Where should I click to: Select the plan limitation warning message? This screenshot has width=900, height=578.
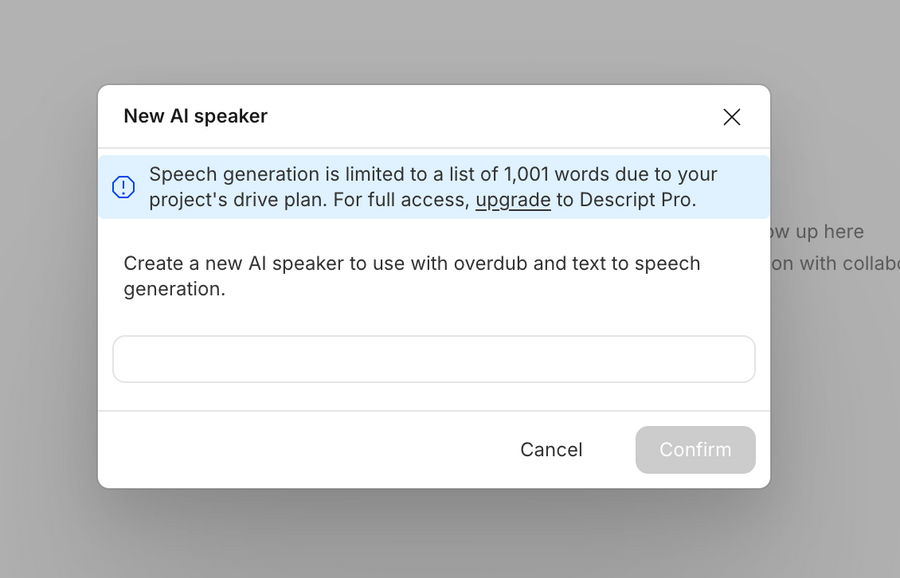pos(433,187)
